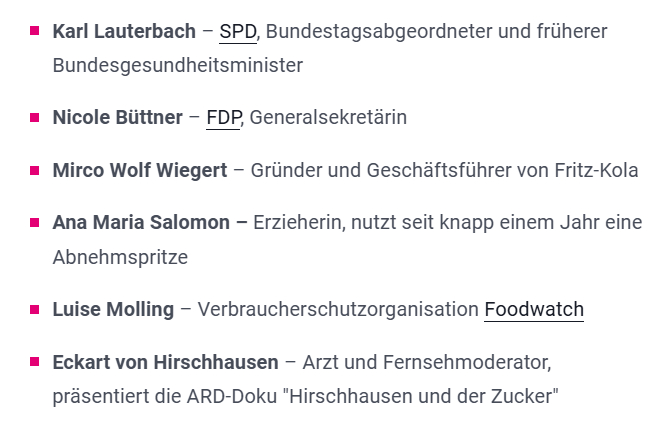Select the bullet beside Eckart von Hirschhausen

point(35,361)
